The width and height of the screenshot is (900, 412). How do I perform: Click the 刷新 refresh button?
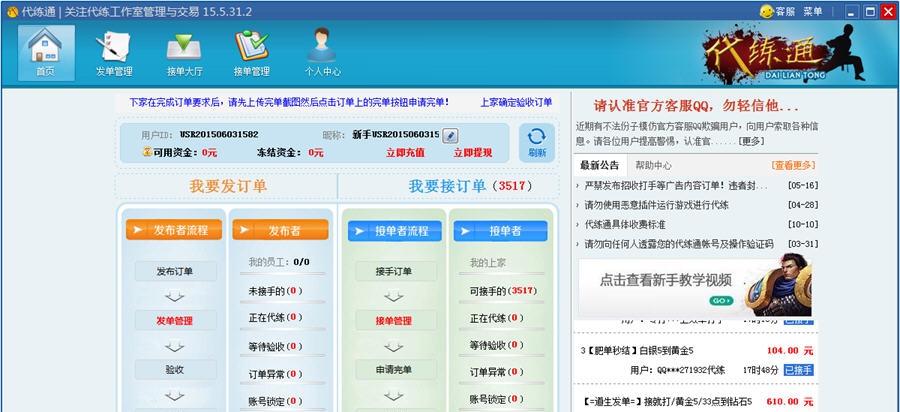pos(537,143)
